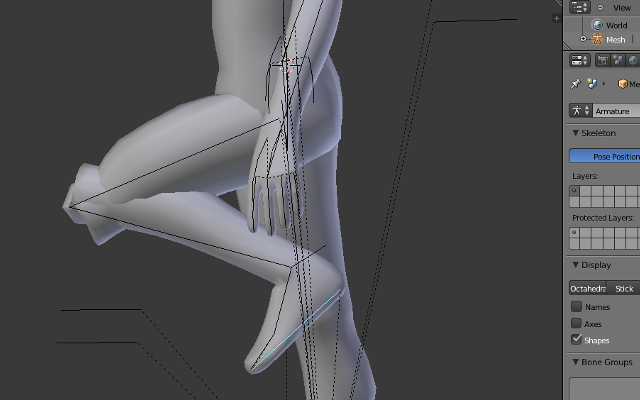Open the properties editor type selector
The height and width of the screenshot is (400, 640).
pyautogui.click(x=580, y=61)
